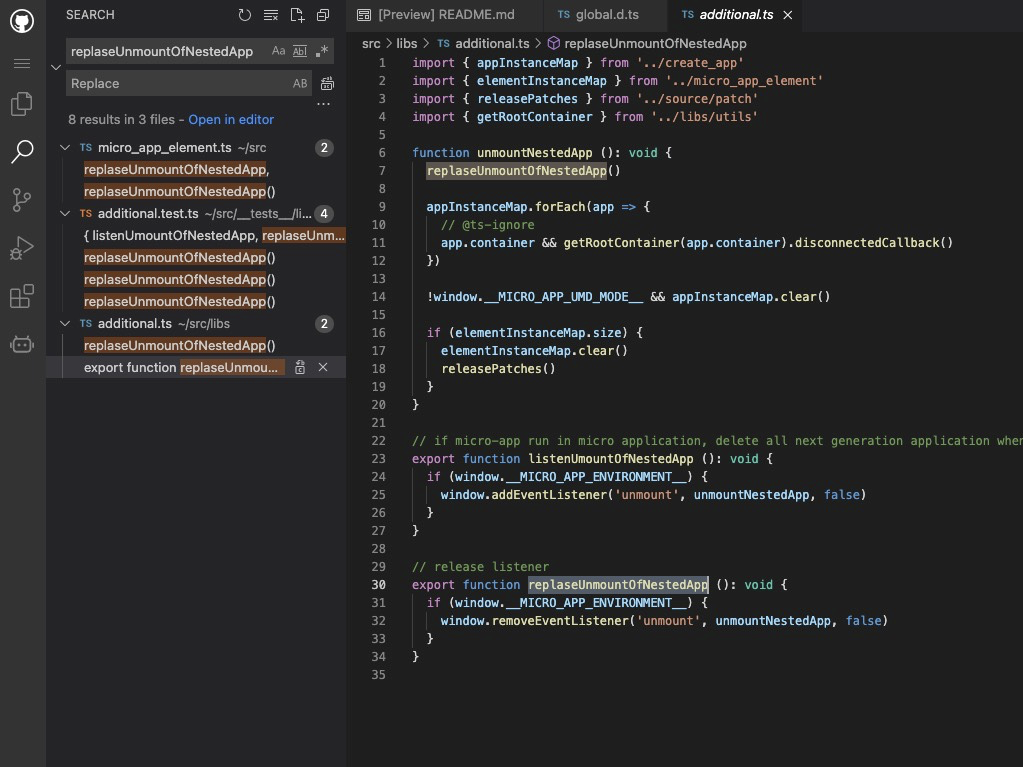Image resolution: width=1023 pixels, height=767 pixels.
Task: Click the Open in editor link
Action: click(230, 119)
